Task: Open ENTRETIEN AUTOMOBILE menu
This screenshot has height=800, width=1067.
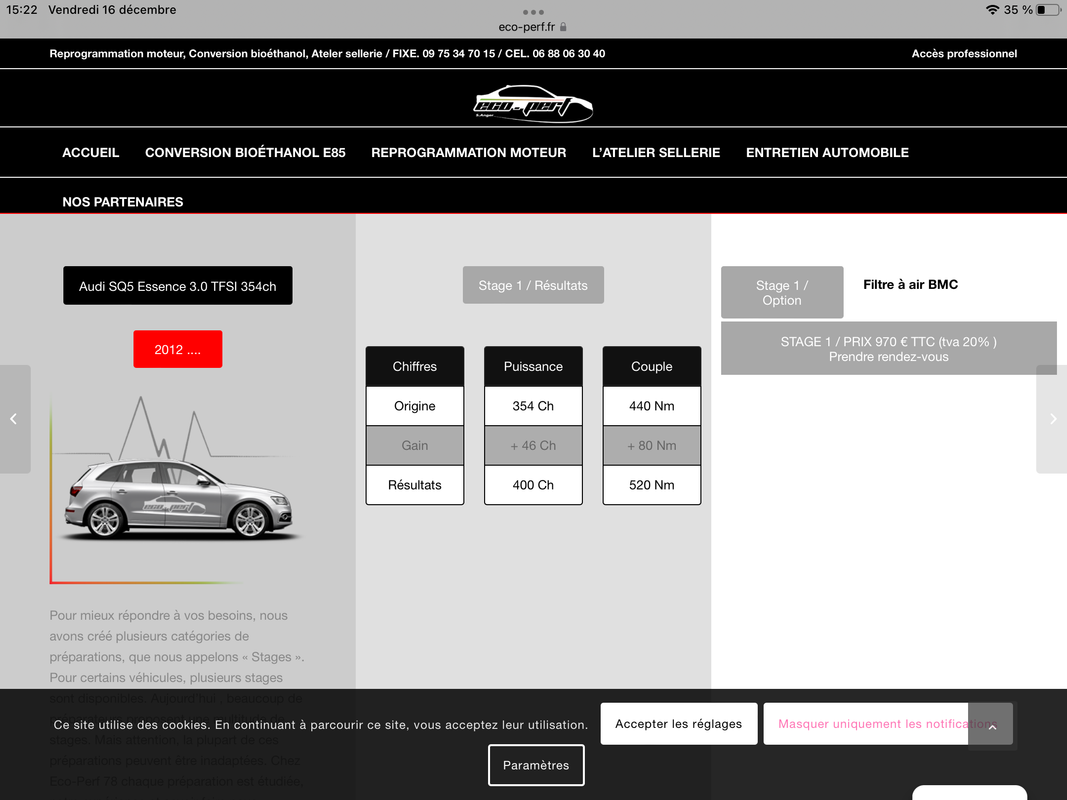Action: point(827,152)
